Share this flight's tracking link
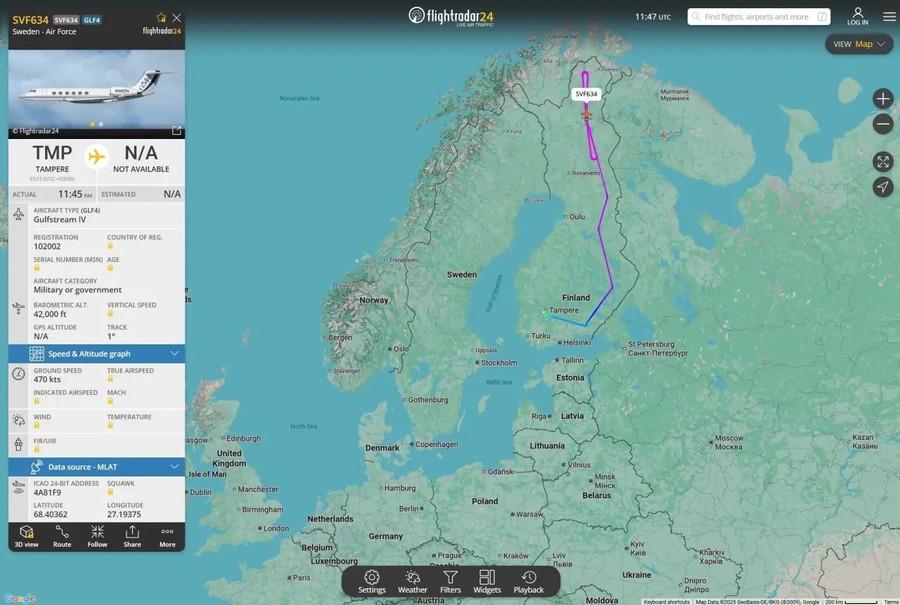Viewport: 900px width, 605px height. pos(132,536)
